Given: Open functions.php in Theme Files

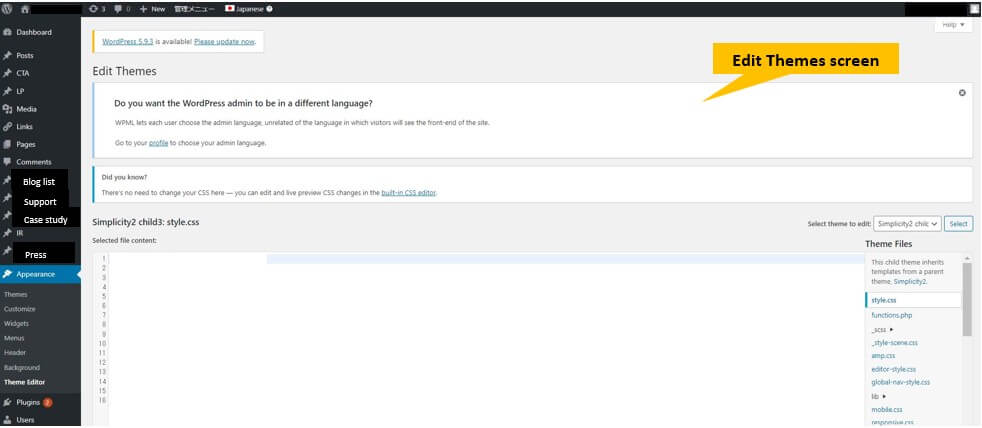Looking at the screenshot, I should 892,315.
